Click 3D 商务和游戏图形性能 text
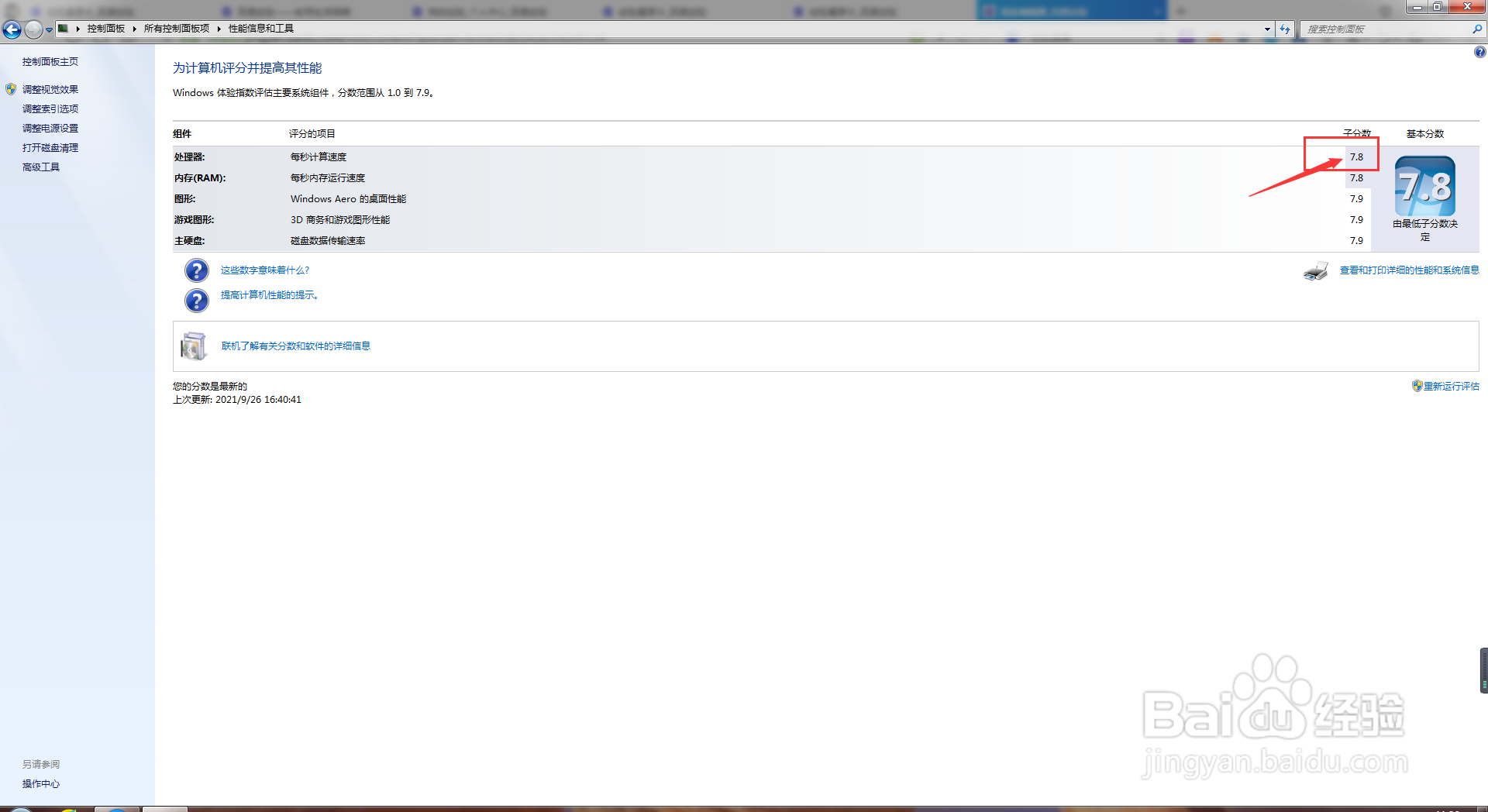Screen dimensions: 1488x812 [340, 220]
